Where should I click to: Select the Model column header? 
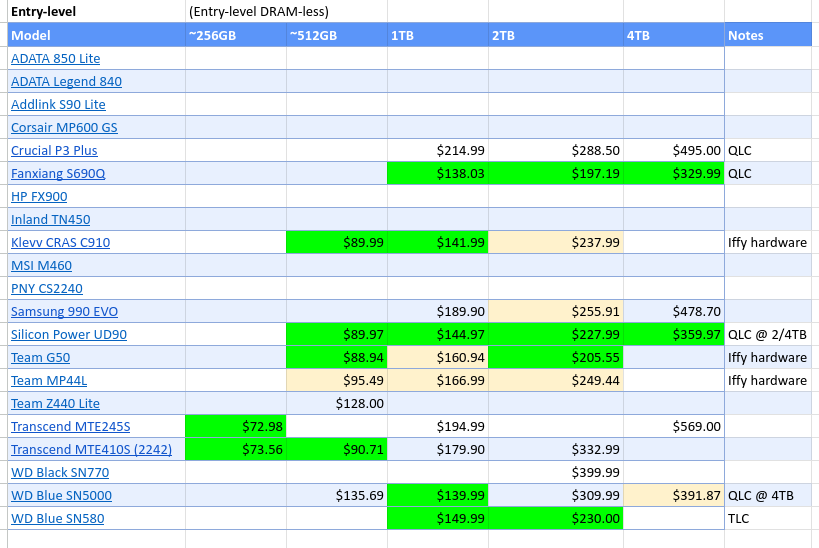tap(97, 35)
